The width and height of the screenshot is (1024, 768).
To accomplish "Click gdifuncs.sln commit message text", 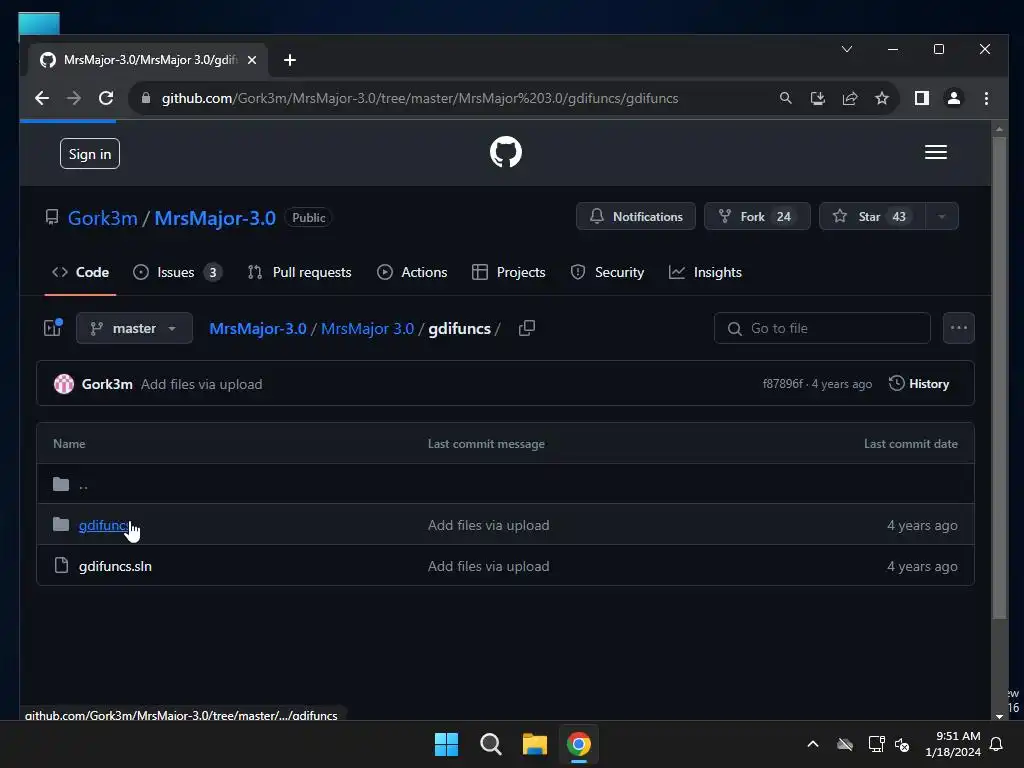I will click(x=488, y=566).
